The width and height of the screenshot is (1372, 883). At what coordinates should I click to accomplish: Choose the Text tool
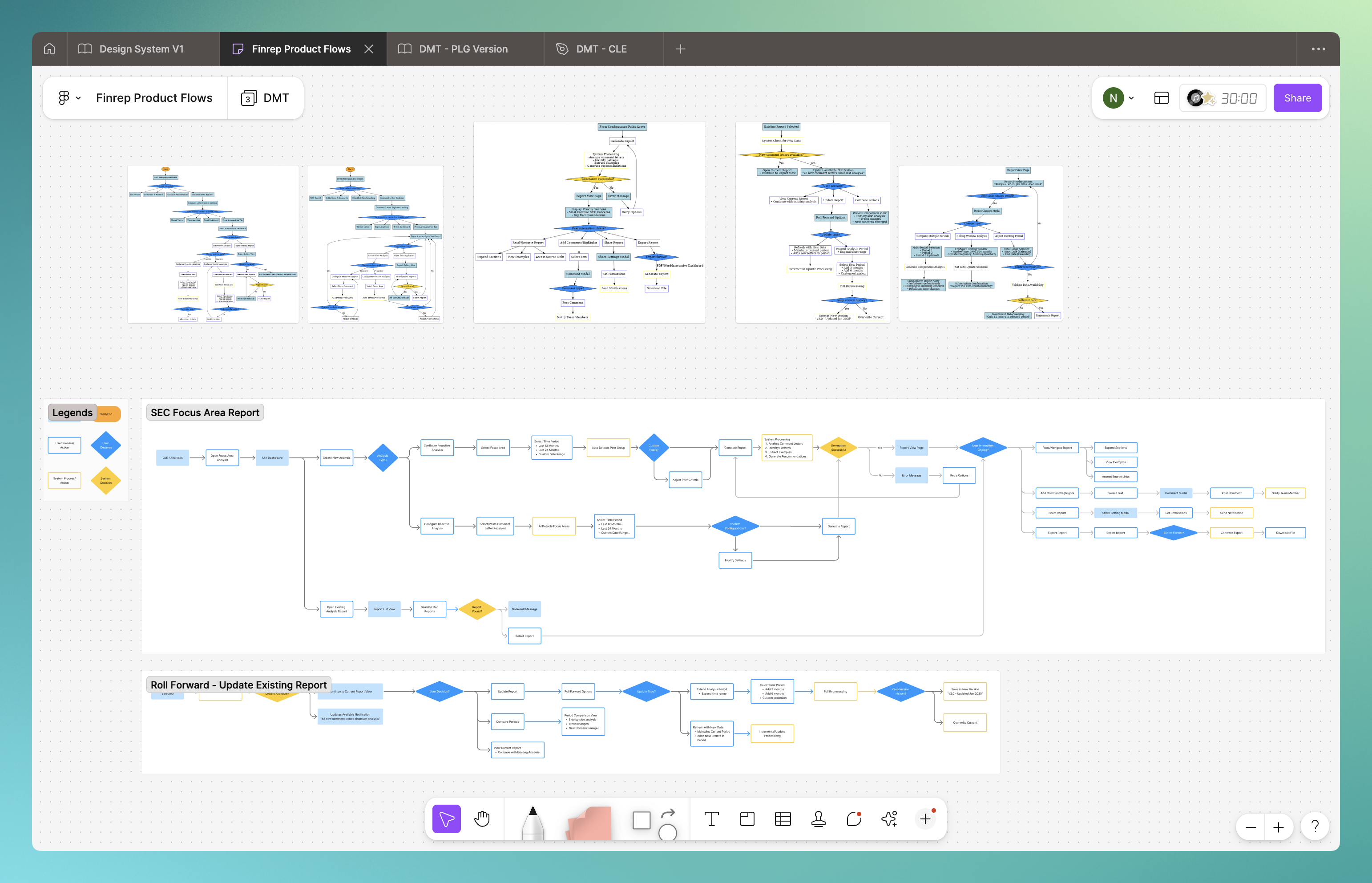pos(711,819)
